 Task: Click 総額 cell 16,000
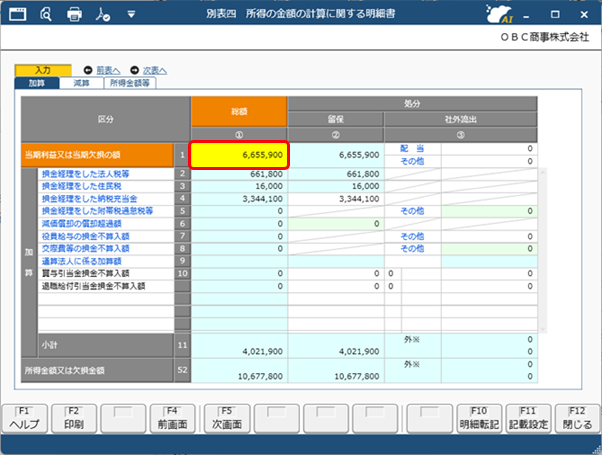click(x=239, y=186)
